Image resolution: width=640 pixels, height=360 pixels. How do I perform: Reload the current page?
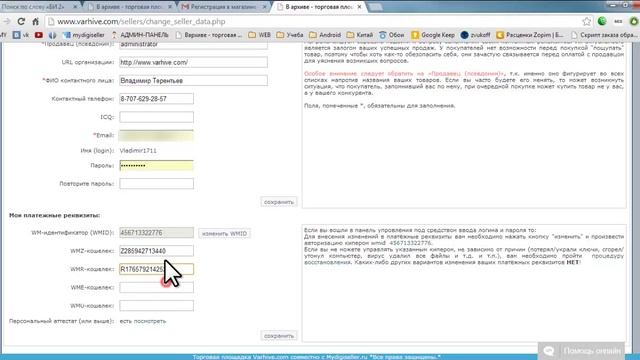pyautogui.click(x=21, y=21)
